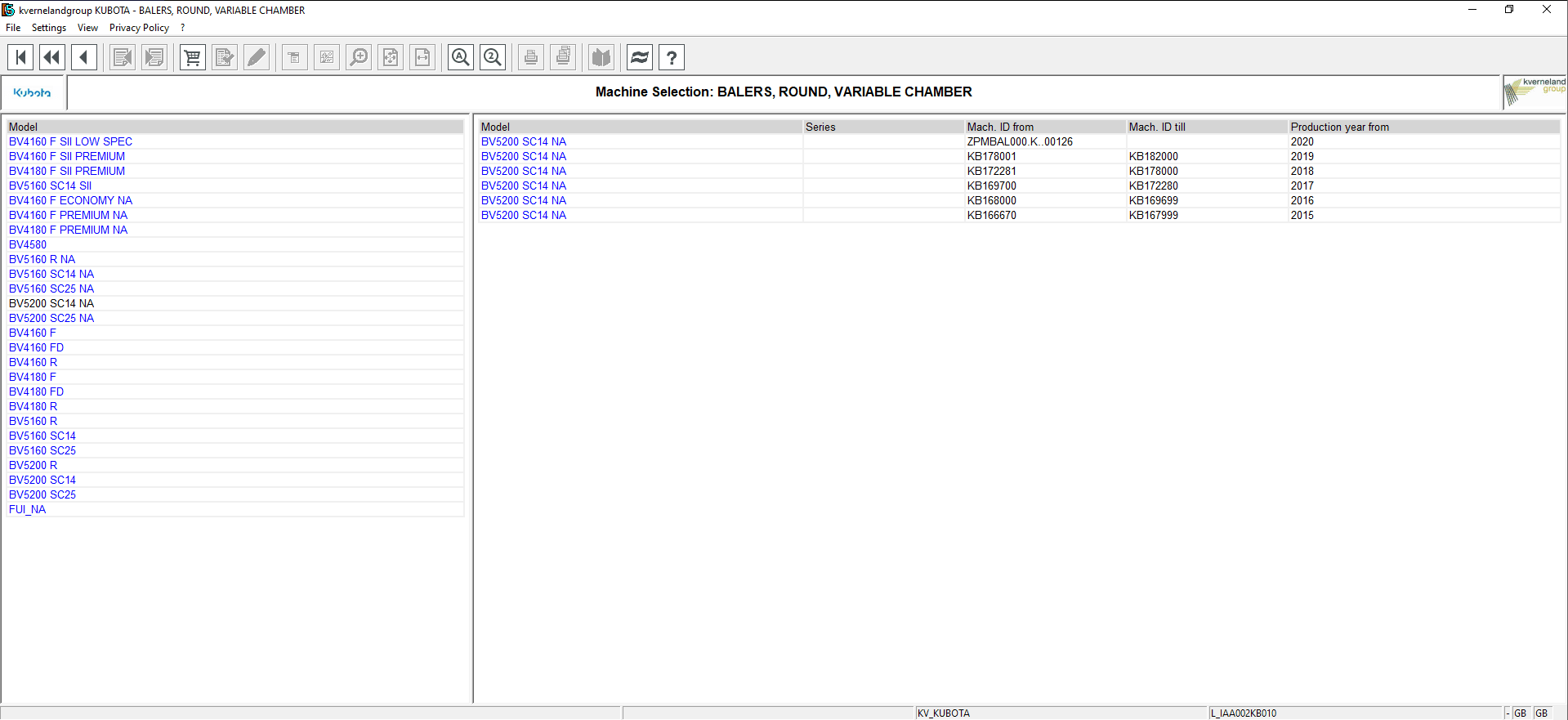
Task: Click the magnifier zoom-in plus icon
Action: [359, 57]
